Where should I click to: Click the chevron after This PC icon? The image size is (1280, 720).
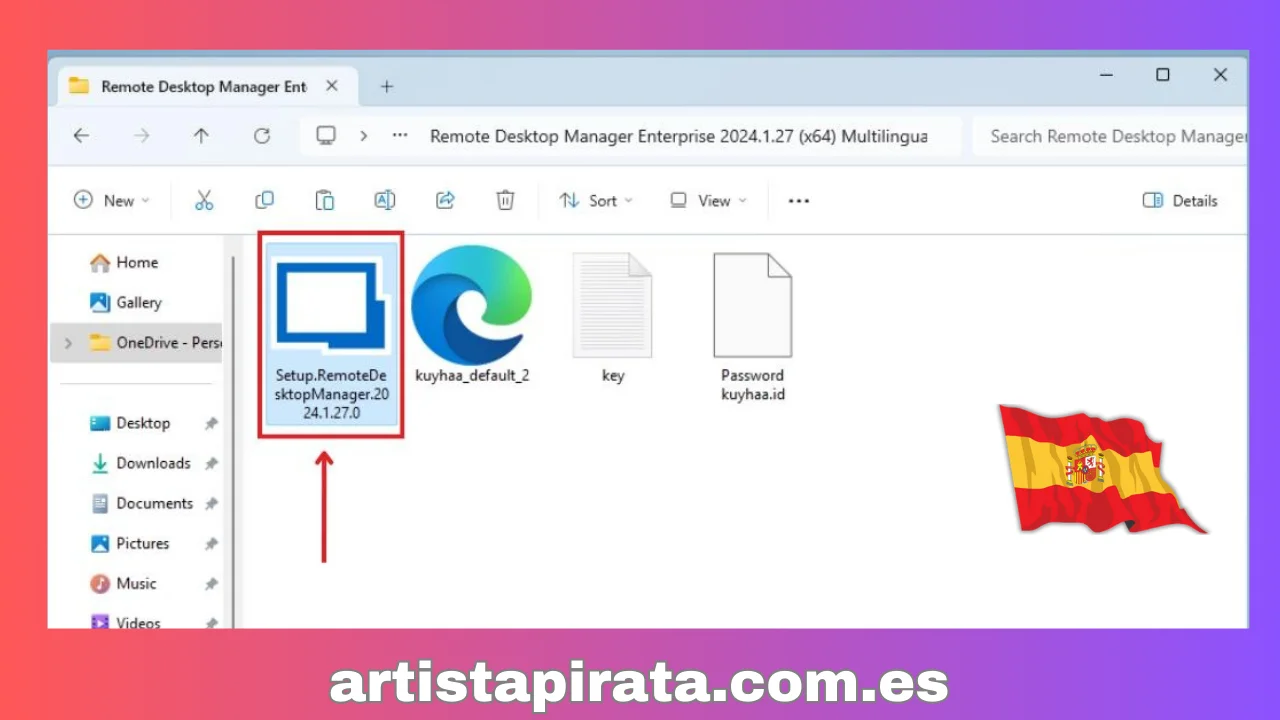coord(364,136)
